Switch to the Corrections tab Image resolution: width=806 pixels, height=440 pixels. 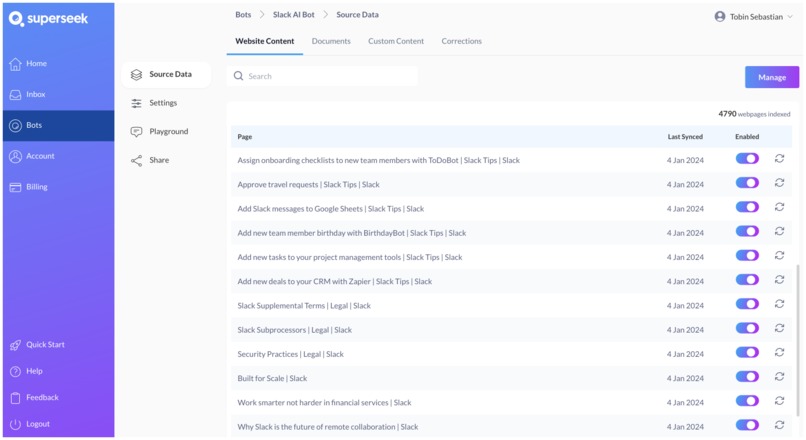[462, 41]
